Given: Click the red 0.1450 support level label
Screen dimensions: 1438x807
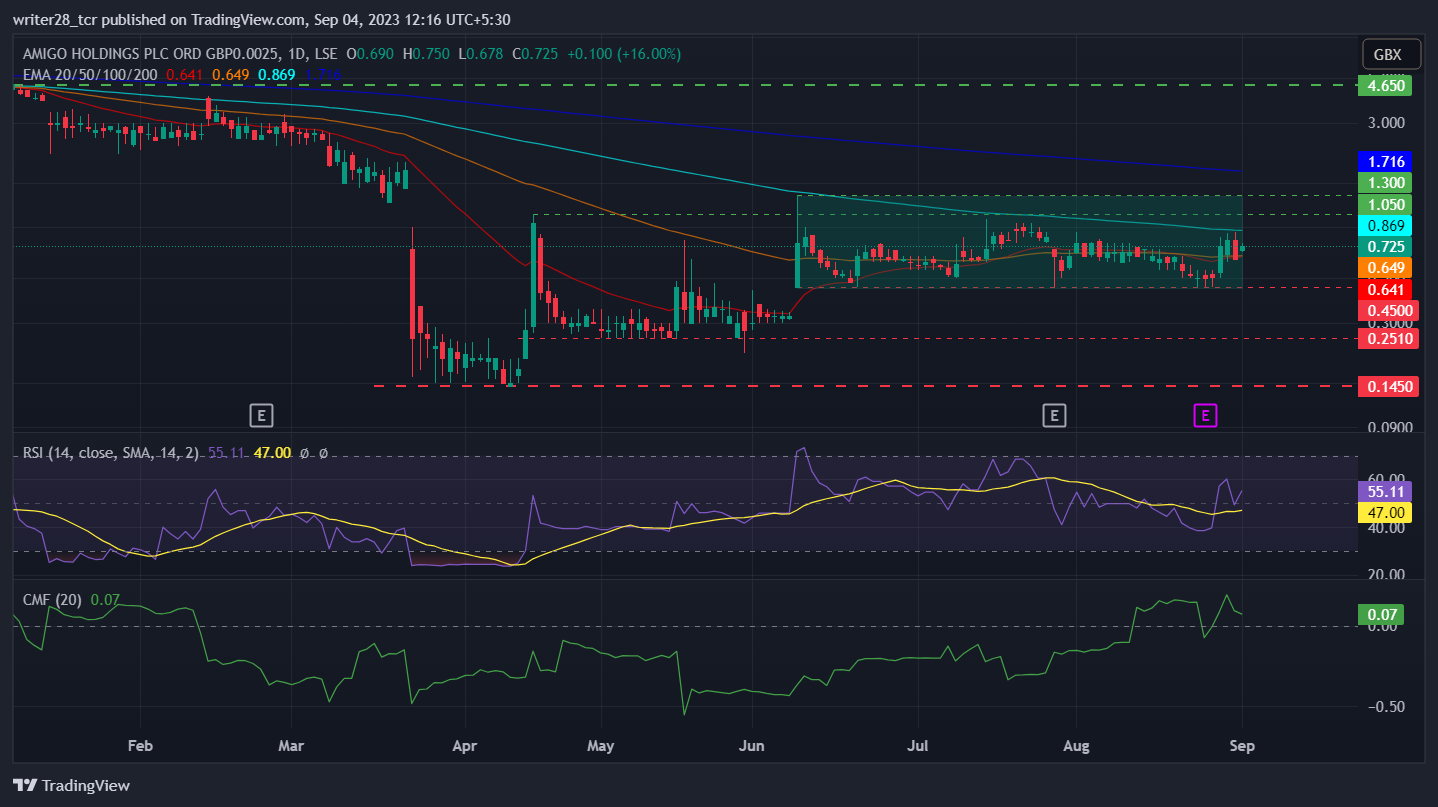Looking at the screenshot, I should [x=1388, y=386].
